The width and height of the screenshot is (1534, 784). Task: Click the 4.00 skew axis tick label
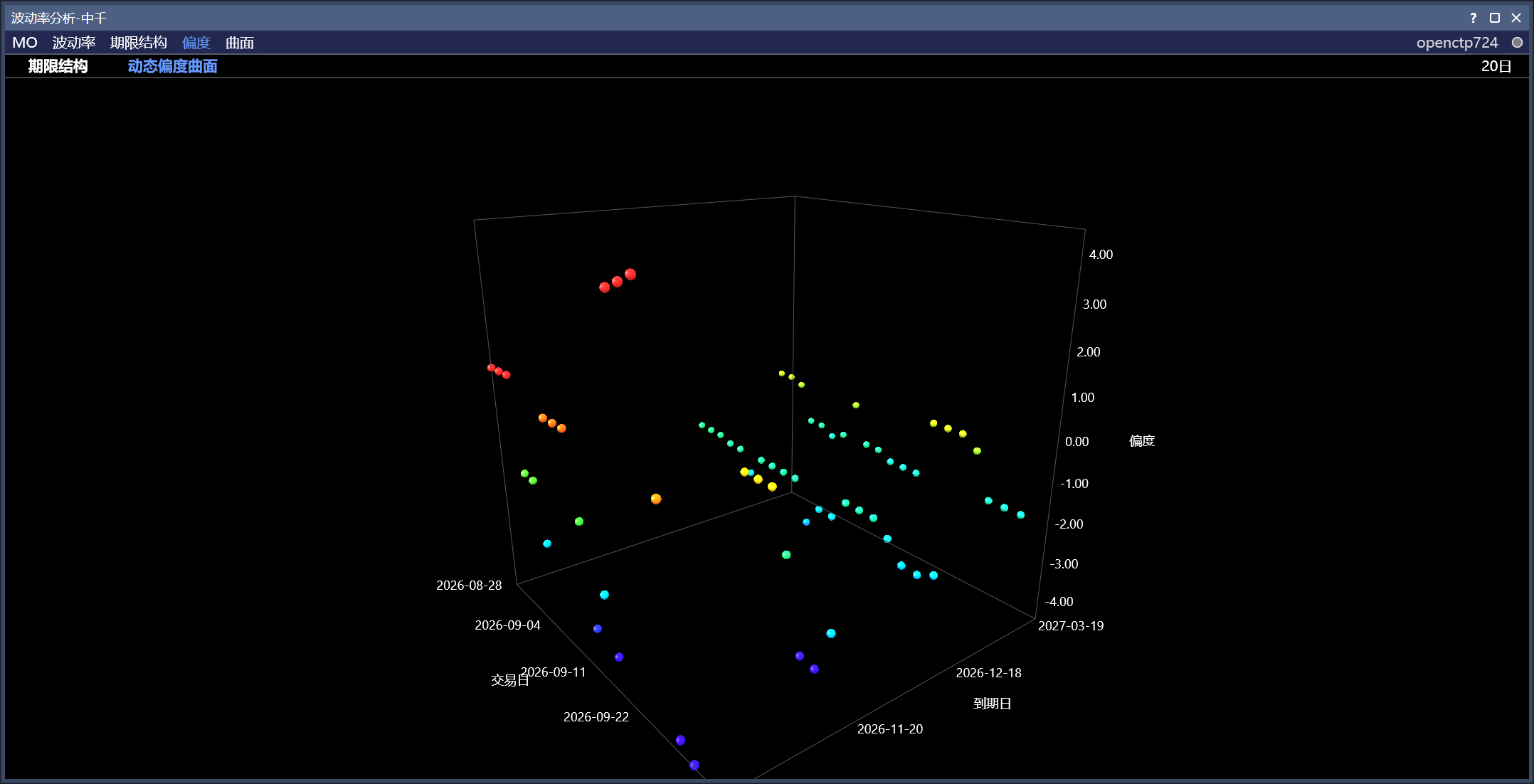[x=1101, y=255]
